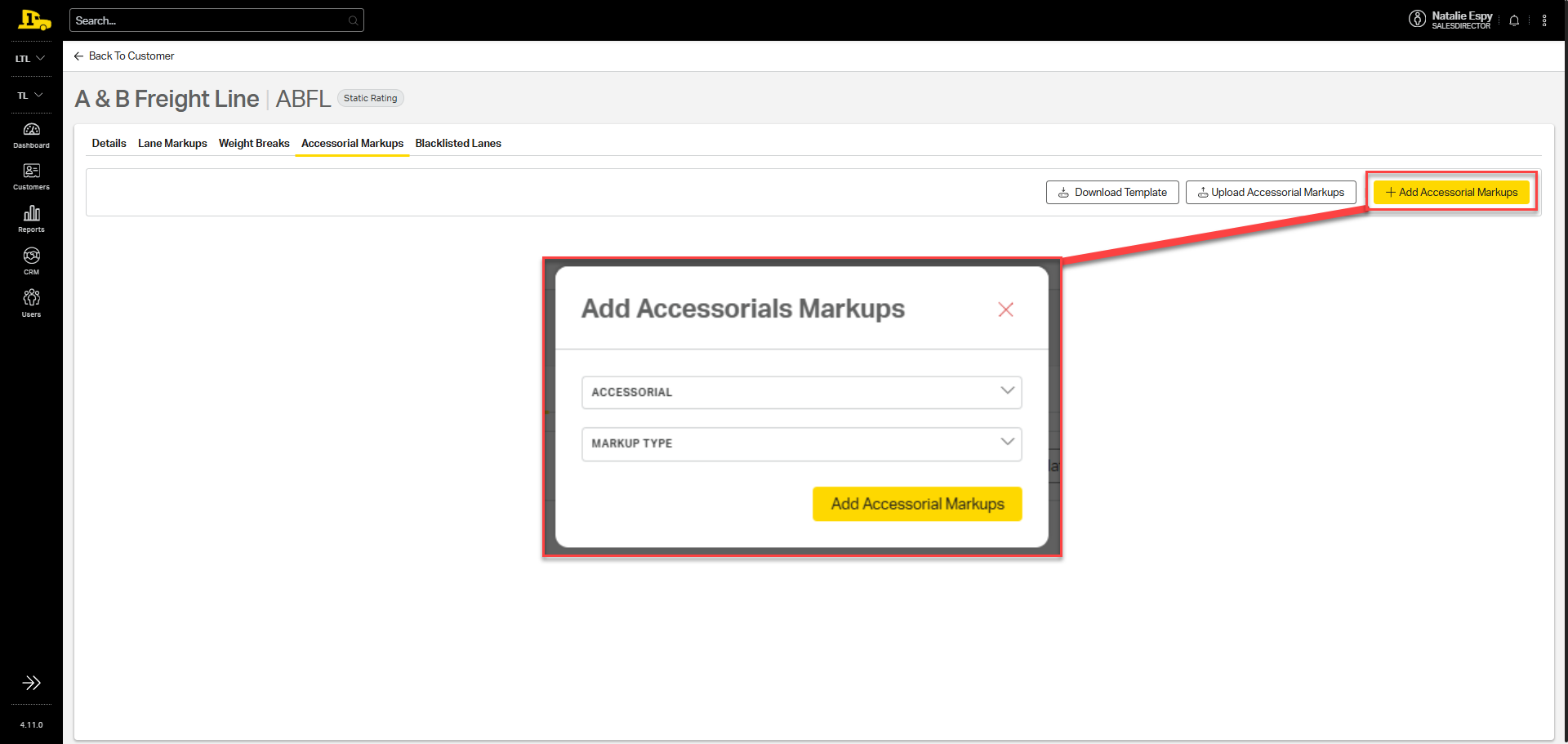
Task: Click the notification bell icon
Action: 1514,20
